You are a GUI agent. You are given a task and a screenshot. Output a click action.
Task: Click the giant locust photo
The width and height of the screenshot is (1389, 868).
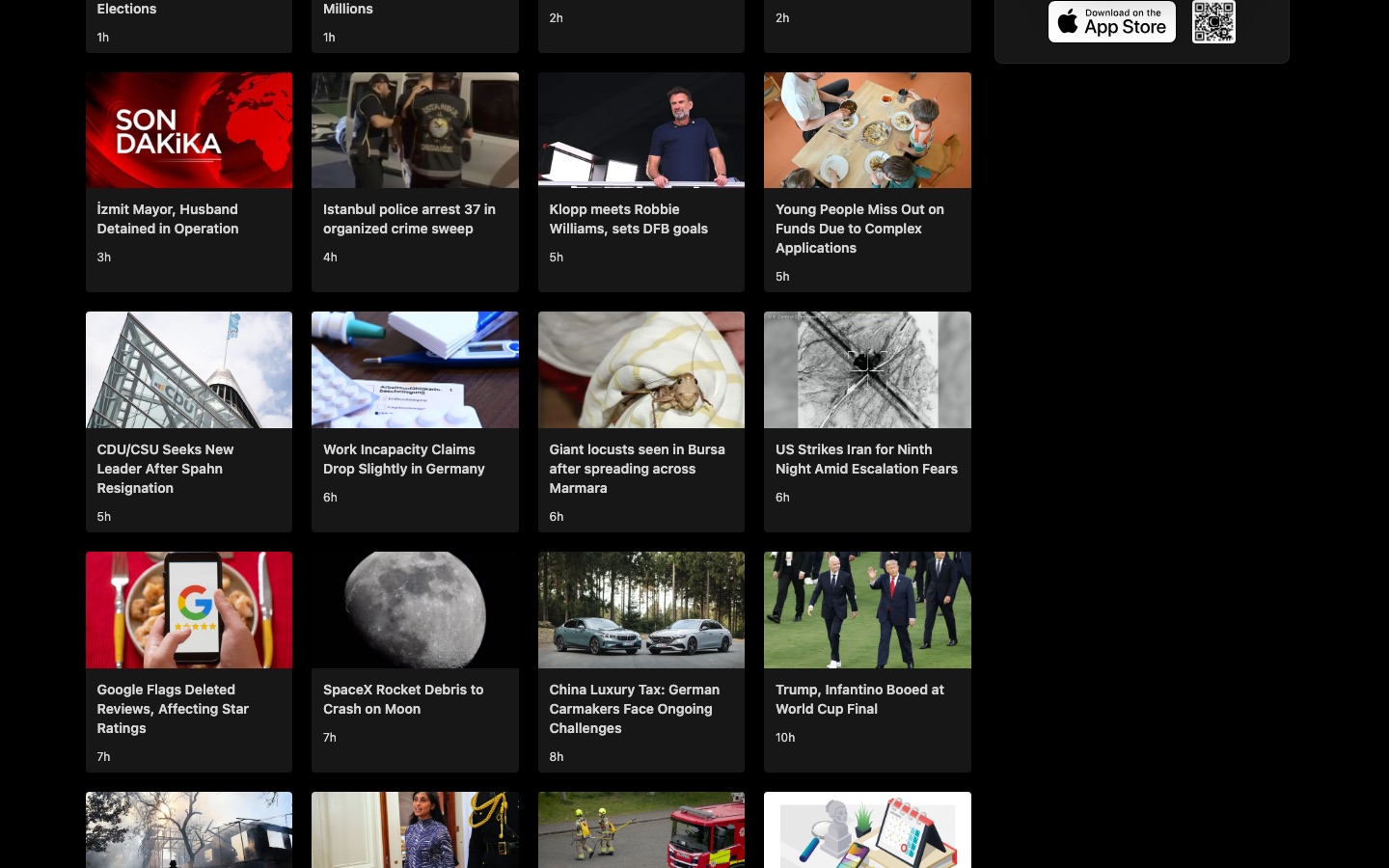click(641, 369)
